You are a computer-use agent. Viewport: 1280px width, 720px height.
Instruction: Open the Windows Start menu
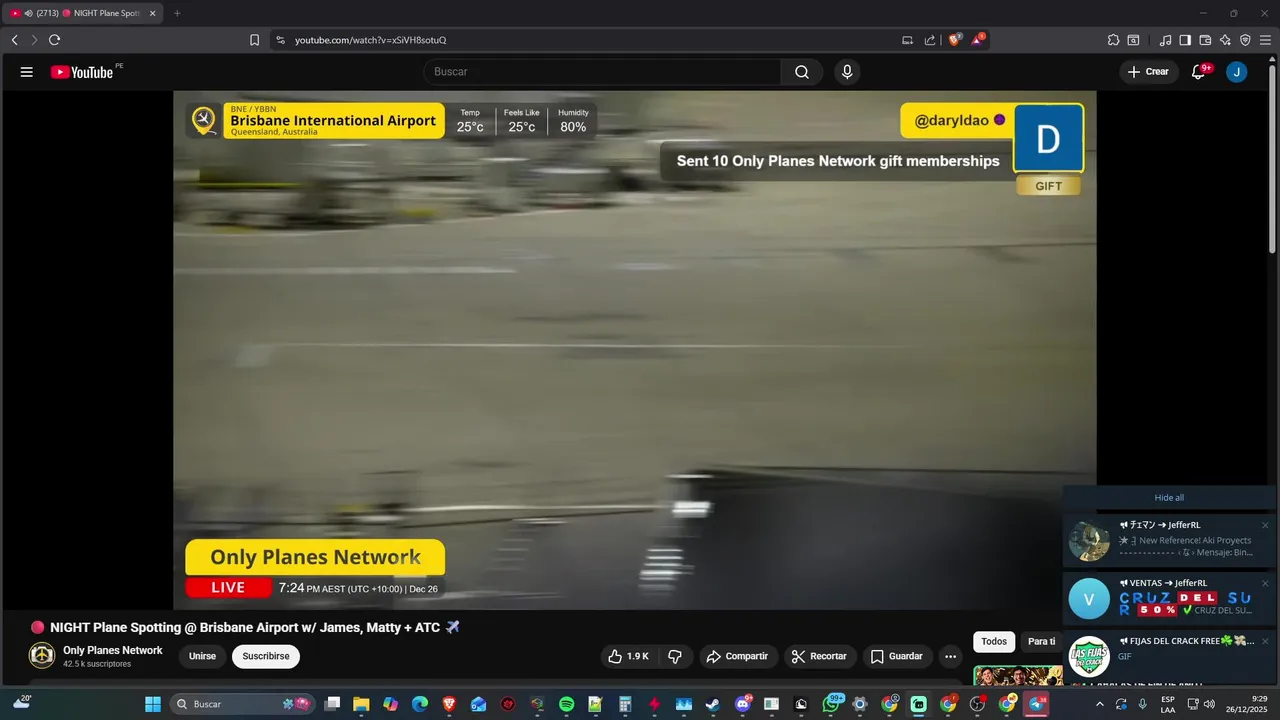coord(153,704)
